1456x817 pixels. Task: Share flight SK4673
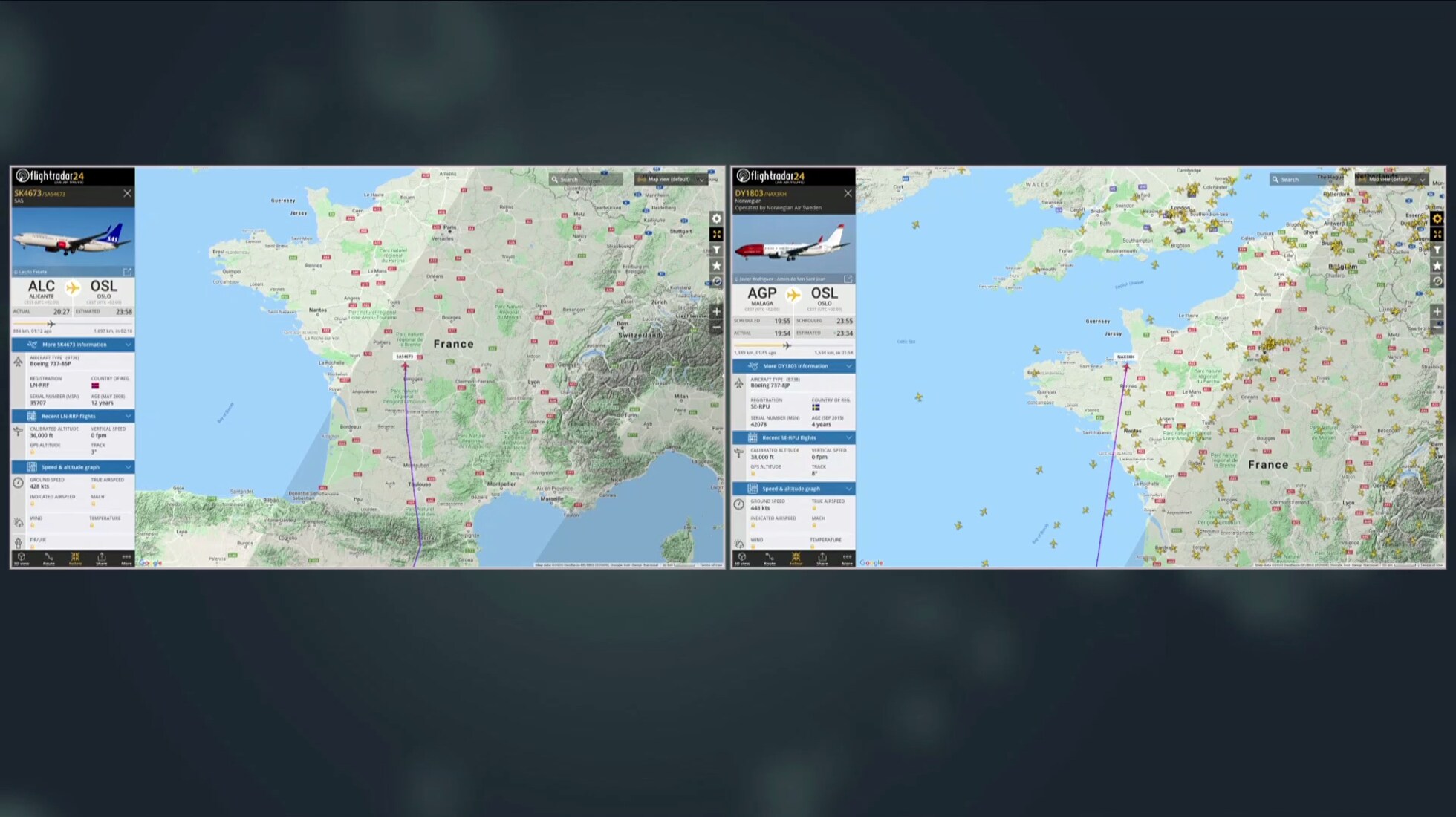[102, 559]
